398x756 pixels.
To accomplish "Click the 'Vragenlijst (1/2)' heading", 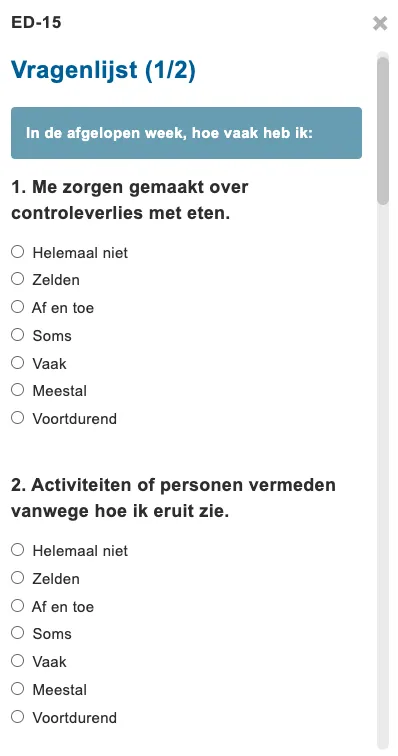I will pos(103,70).
